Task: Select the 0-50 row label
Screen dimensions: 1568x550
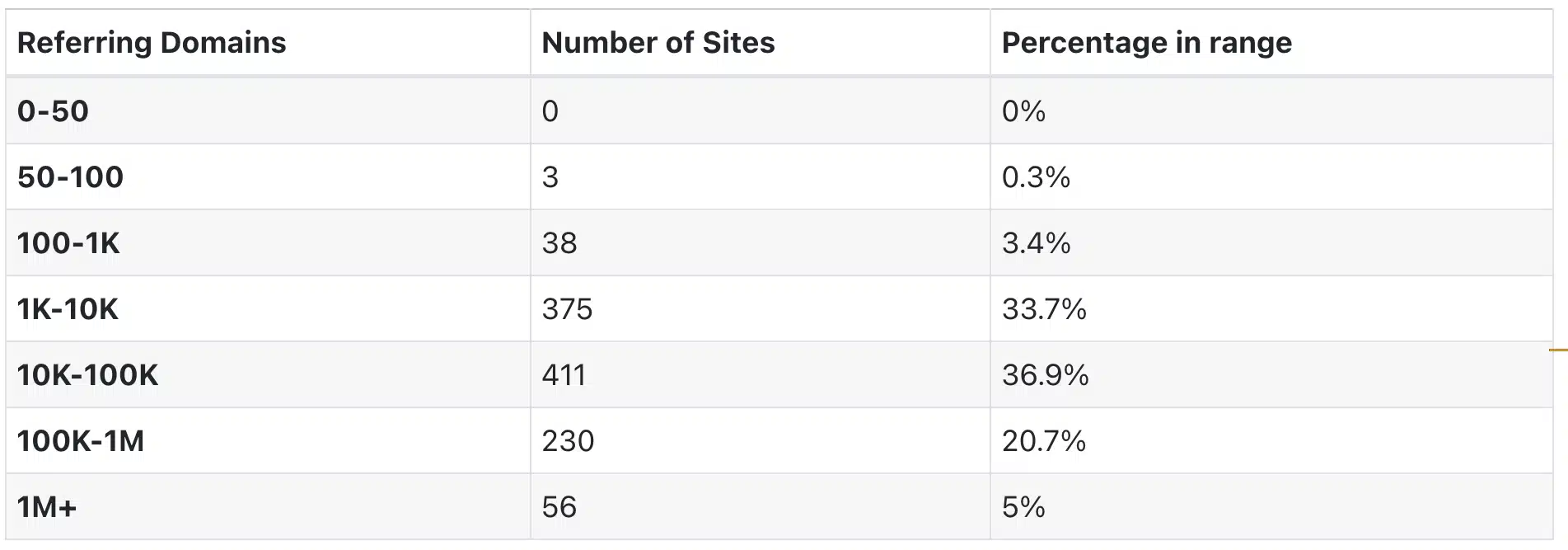Action: coord(53,111)
